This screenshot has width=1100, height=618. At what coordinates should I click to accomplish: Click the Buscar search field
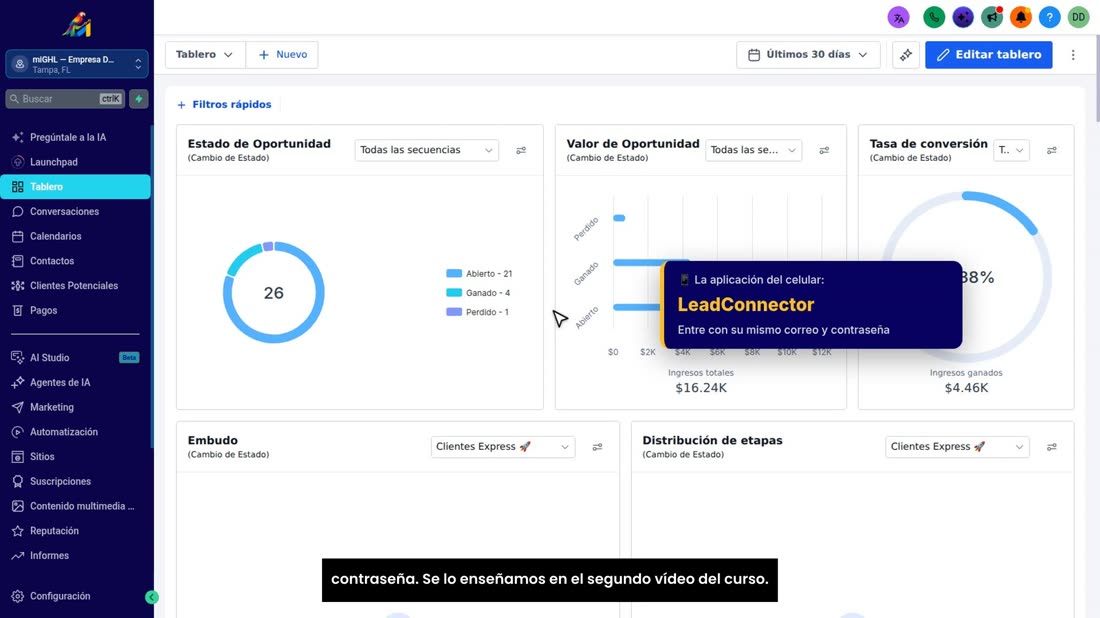(x=65, y=99)
